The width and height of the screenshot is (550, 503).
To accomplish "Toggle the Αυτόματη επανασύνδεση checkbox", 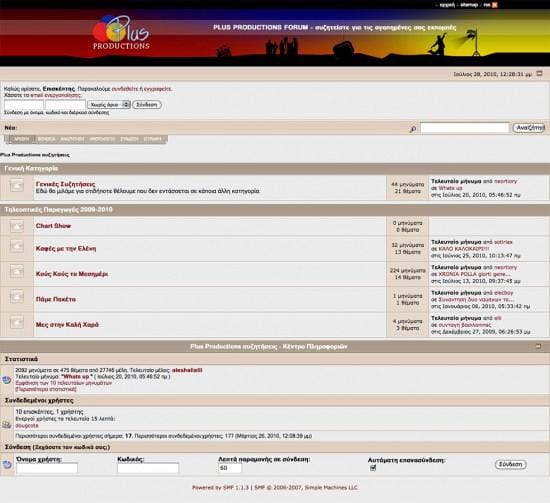I will tap(373, 468).
